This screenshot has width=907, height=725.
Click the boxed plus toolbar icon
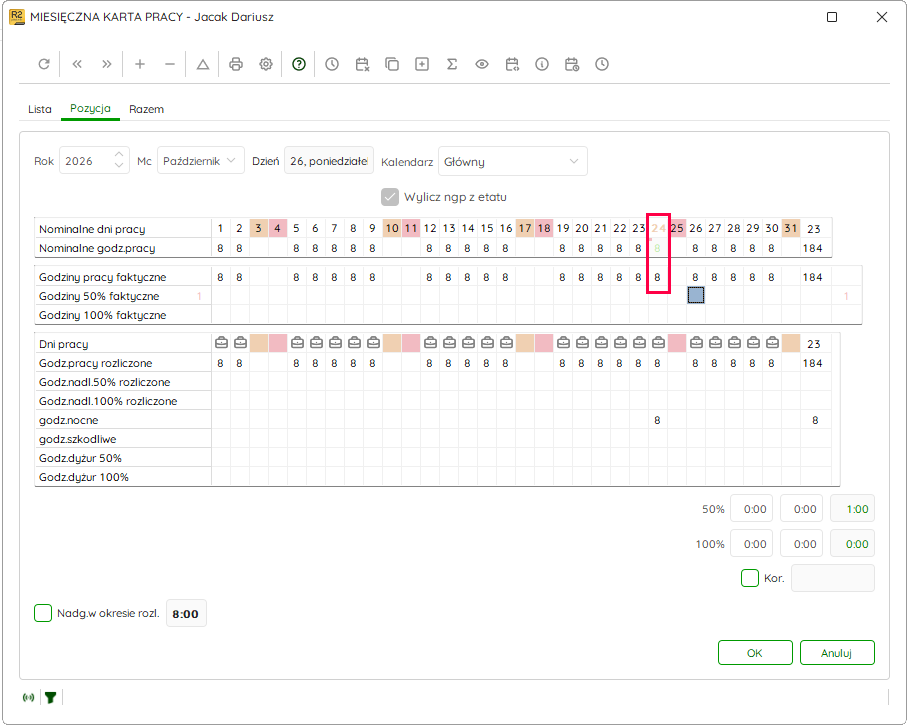point(422,64)
